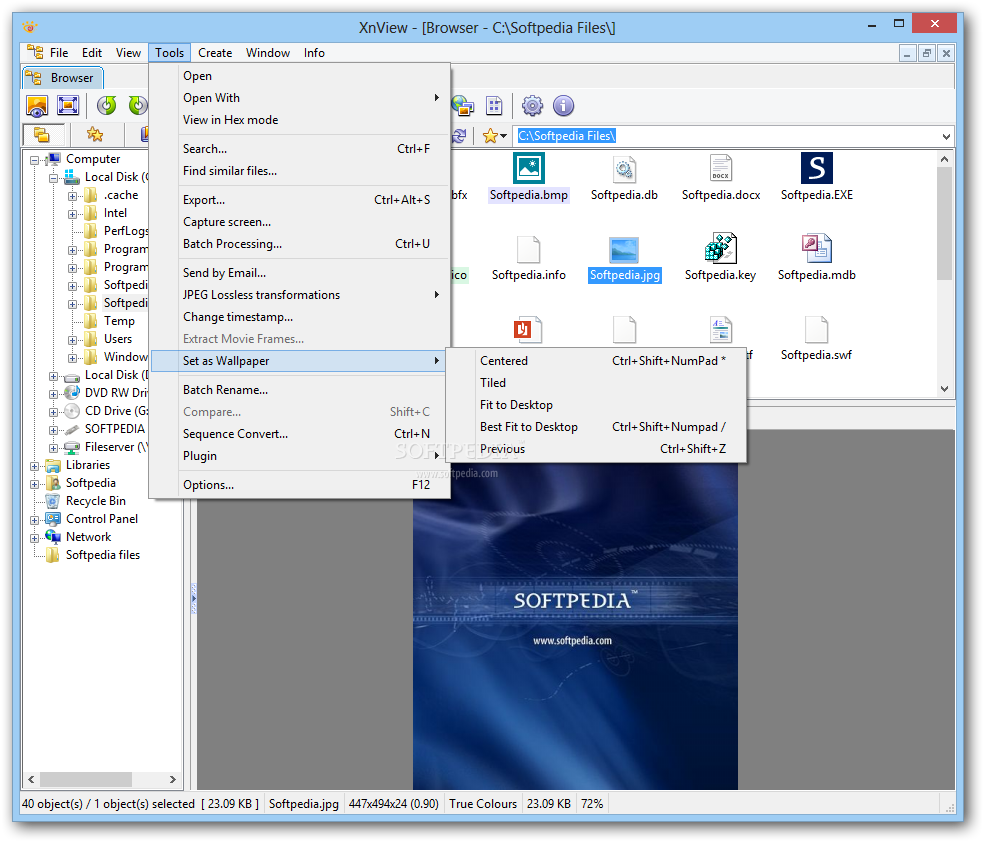Click the contact sheet grid toolbar icon
This screenshot has height=842, width=984.
pos(495,105)
